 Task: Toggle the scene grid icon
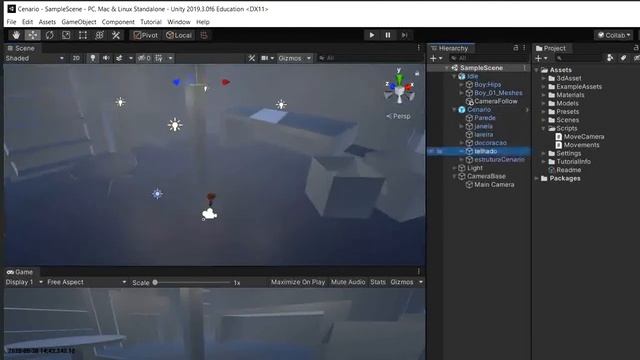[159, 58]
